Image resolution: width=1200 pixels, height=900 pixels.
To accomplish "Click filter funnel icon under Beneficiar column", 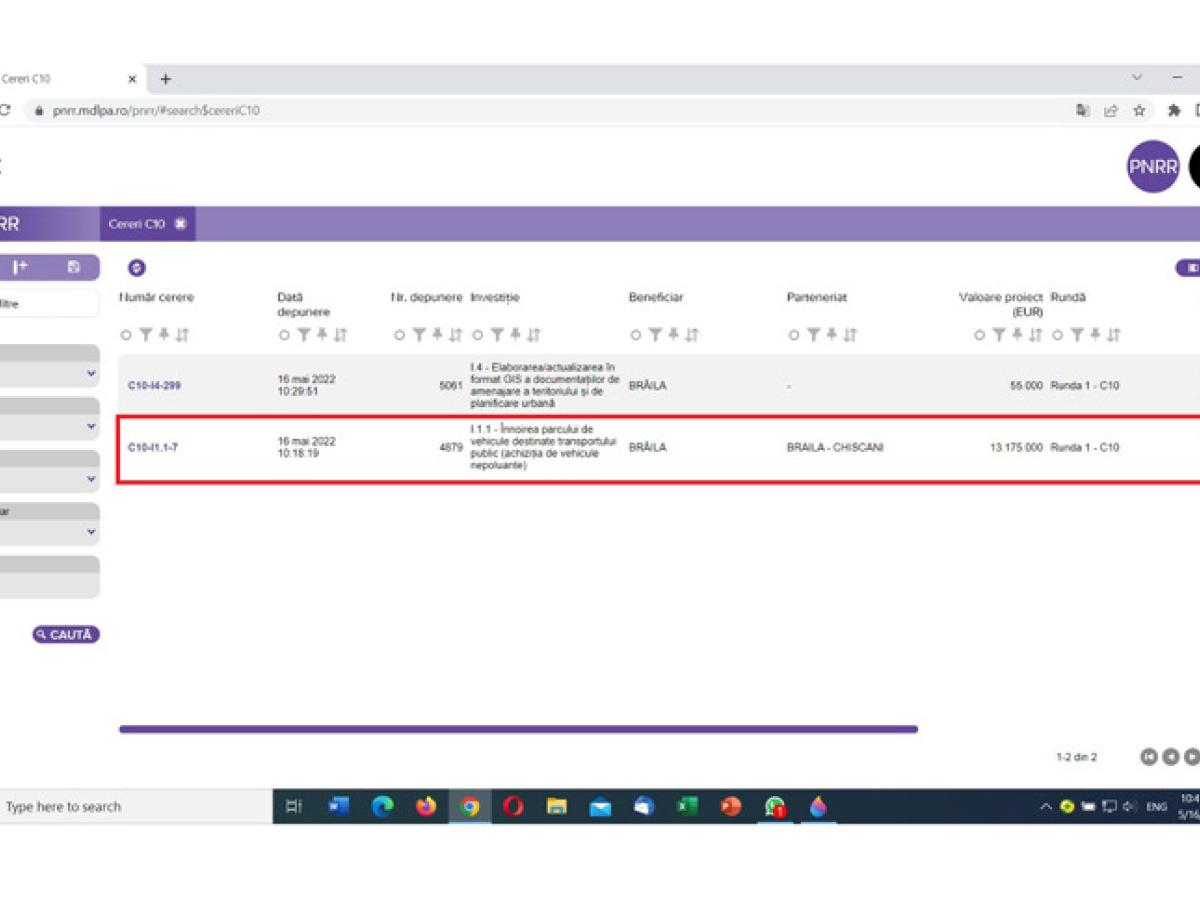I will tap(653, 335).
